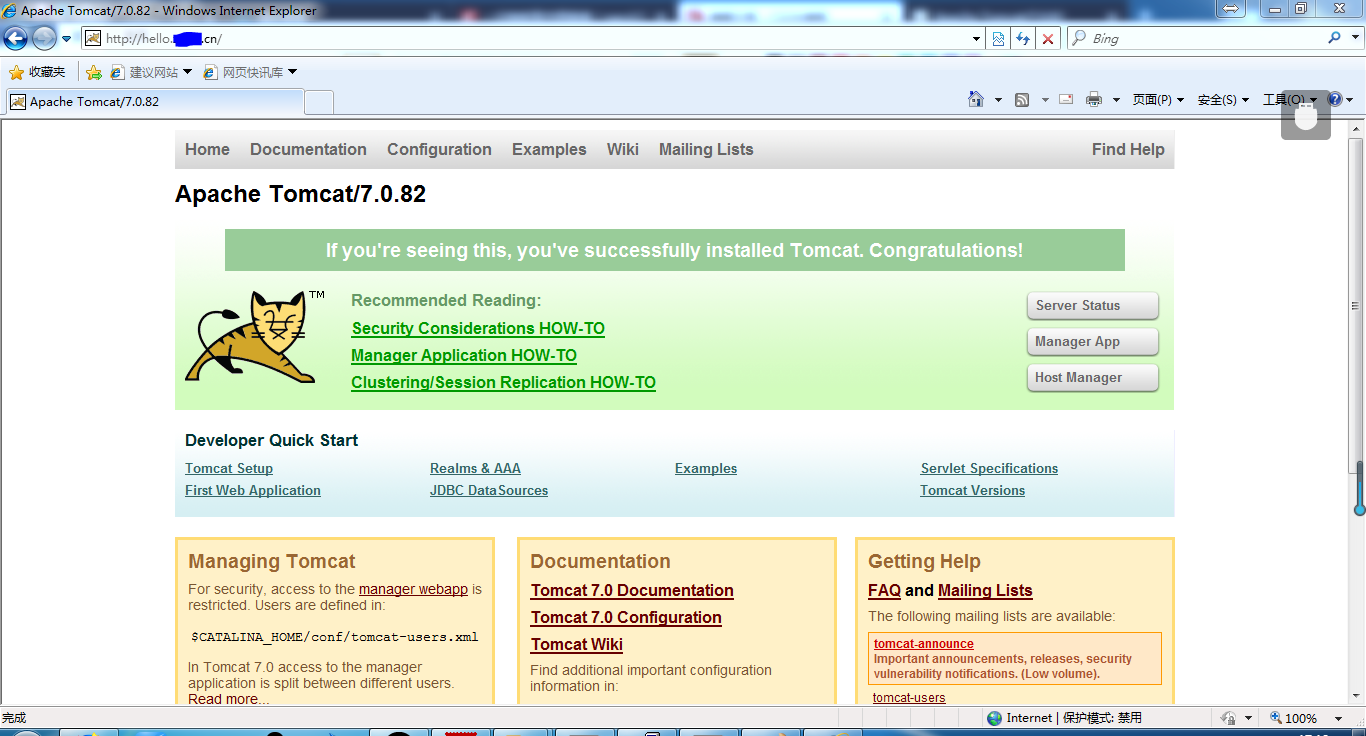Click the FAQ link in Getting Help
The image size is (1366, 736).
pyautogui.click(x=884, y=590)
